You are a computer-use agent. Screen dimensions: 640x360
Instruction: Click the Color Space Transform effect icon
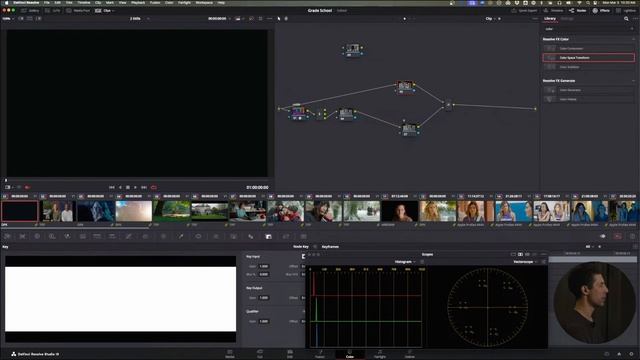551,58
